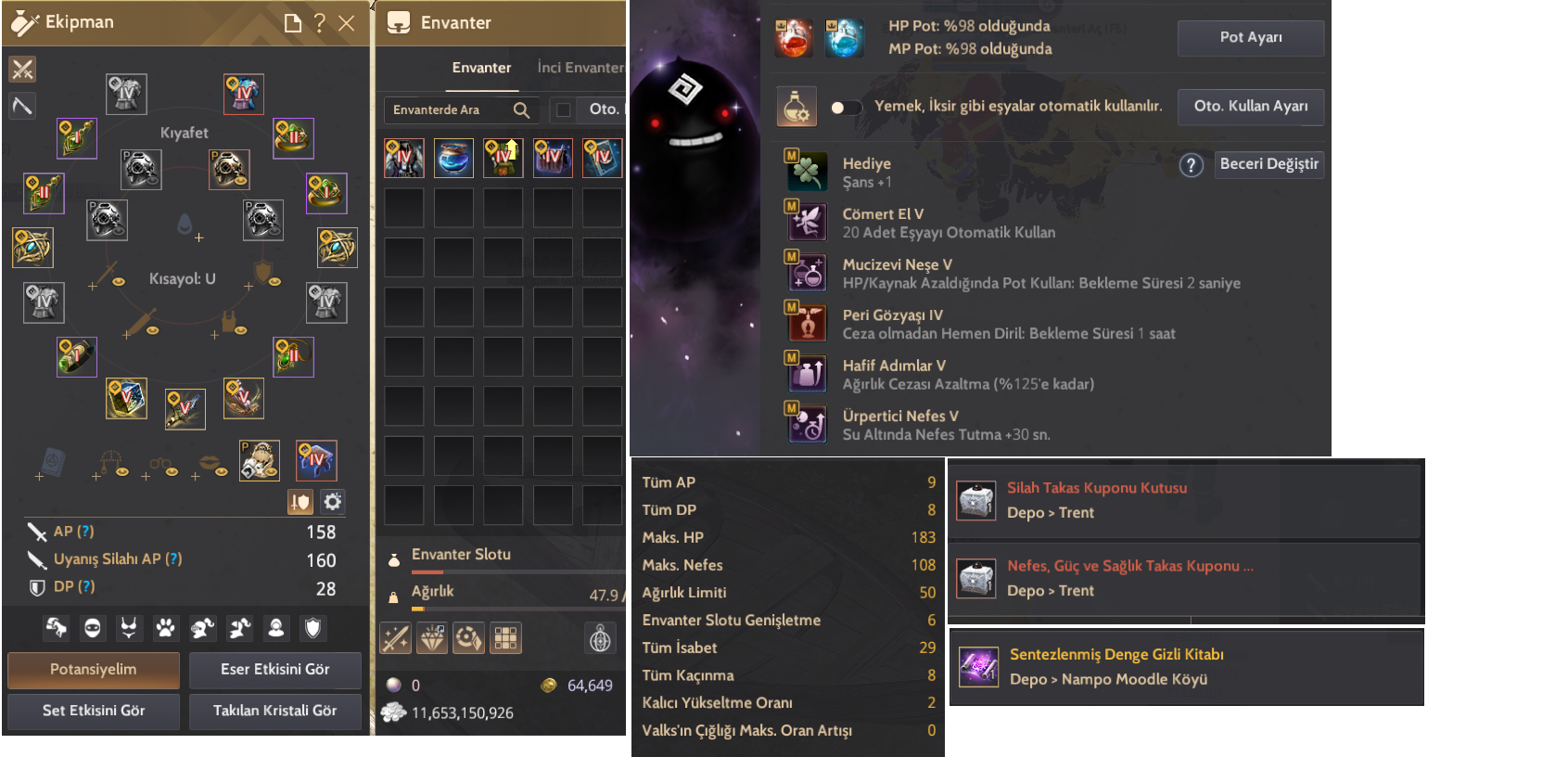
Task: Click the equipment settings gear icon
Action: [x=333, y=502]
